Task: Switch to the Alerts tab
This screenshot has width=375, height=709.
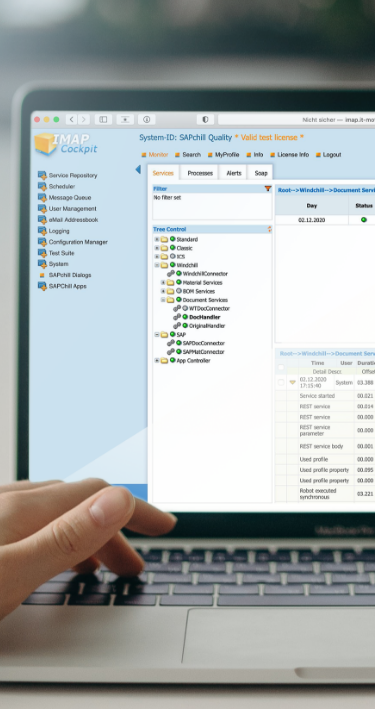Action: pyautogui.click(x=234, y=173)
